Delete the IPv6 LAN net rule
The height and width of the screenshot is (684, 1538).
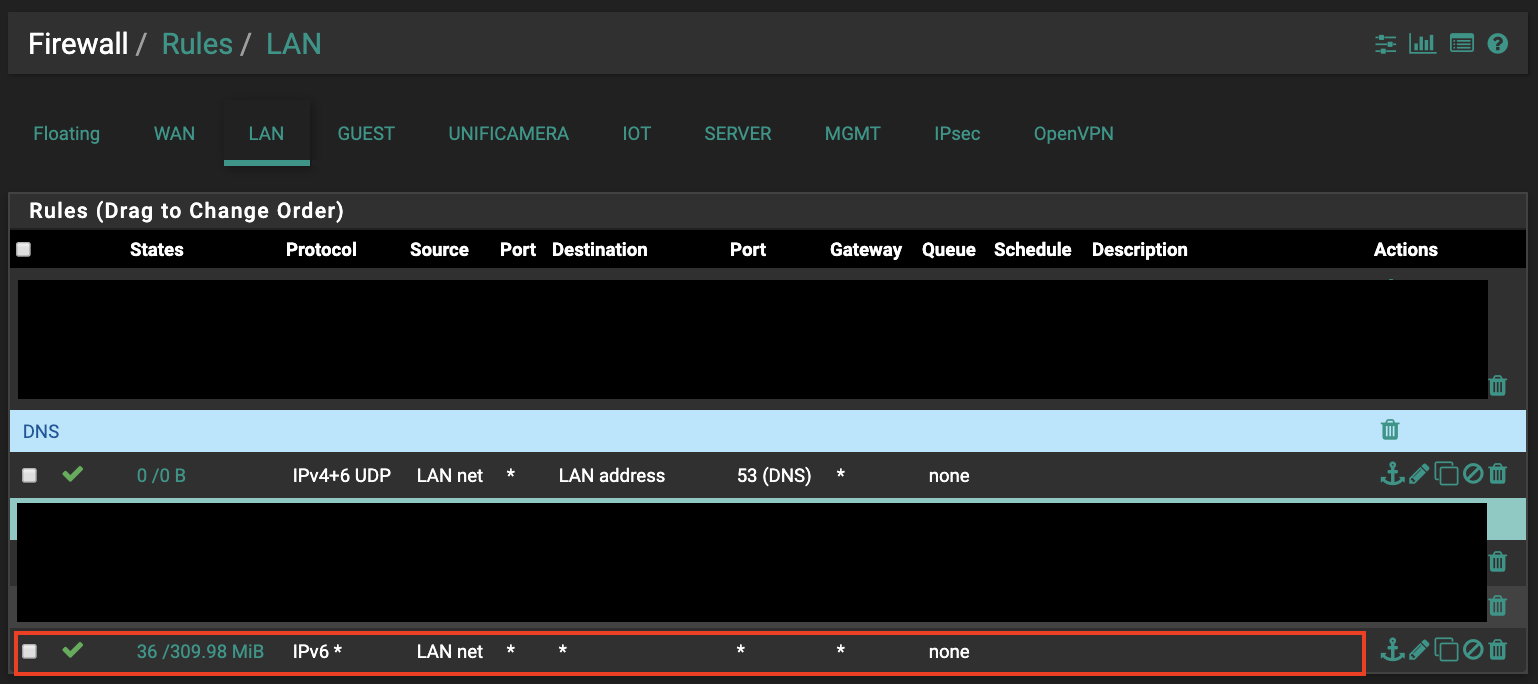[1497, 651]
